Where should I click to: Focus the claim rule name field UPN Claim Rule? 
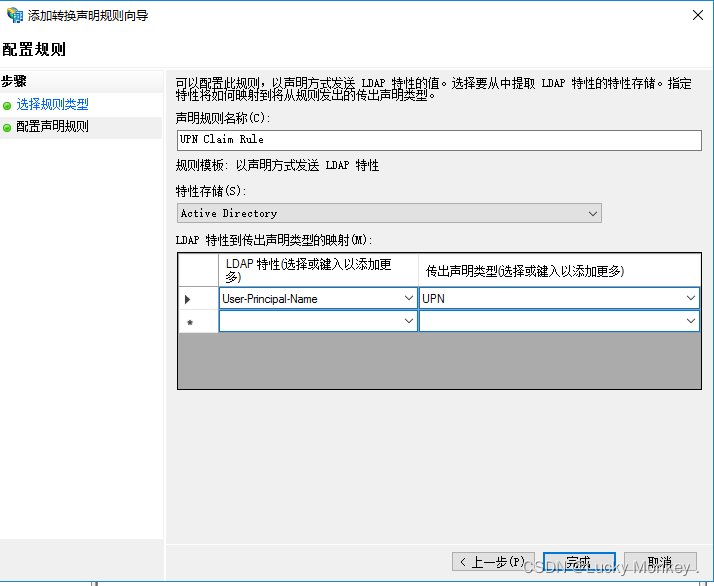(x=439, y=140)
